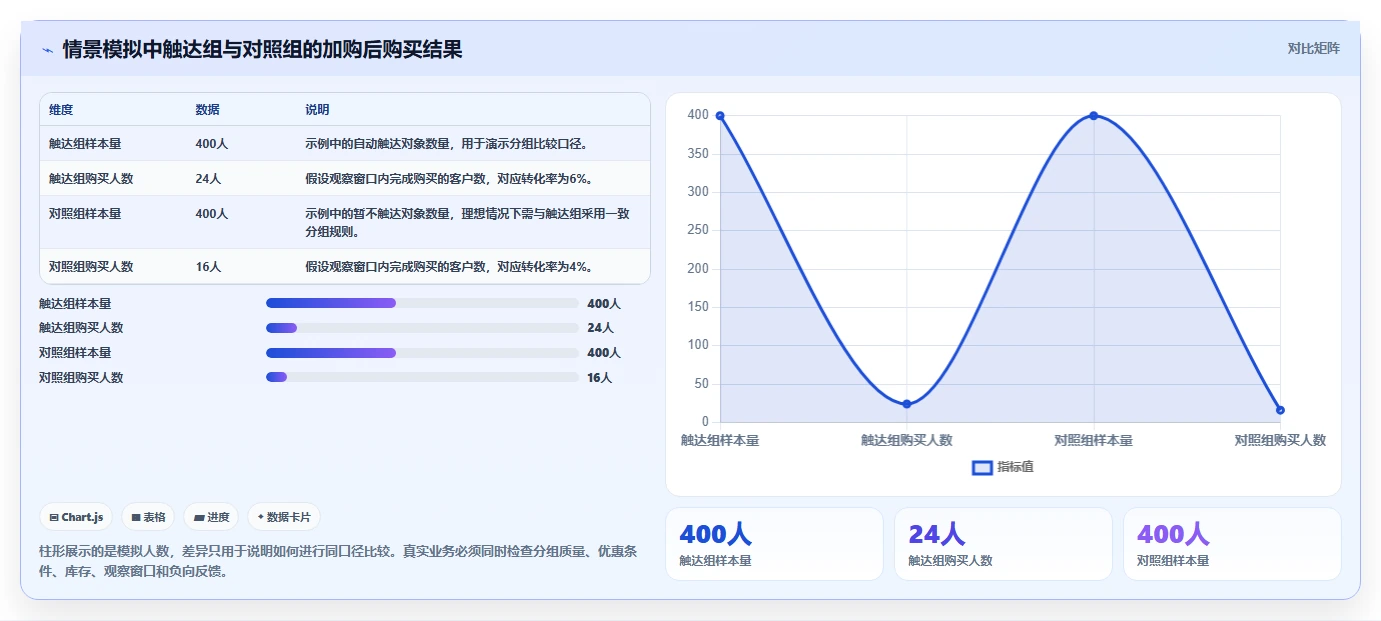Click the chart data point for 对照组购买人数
1381x621 pixels.
coord(1280,410)
